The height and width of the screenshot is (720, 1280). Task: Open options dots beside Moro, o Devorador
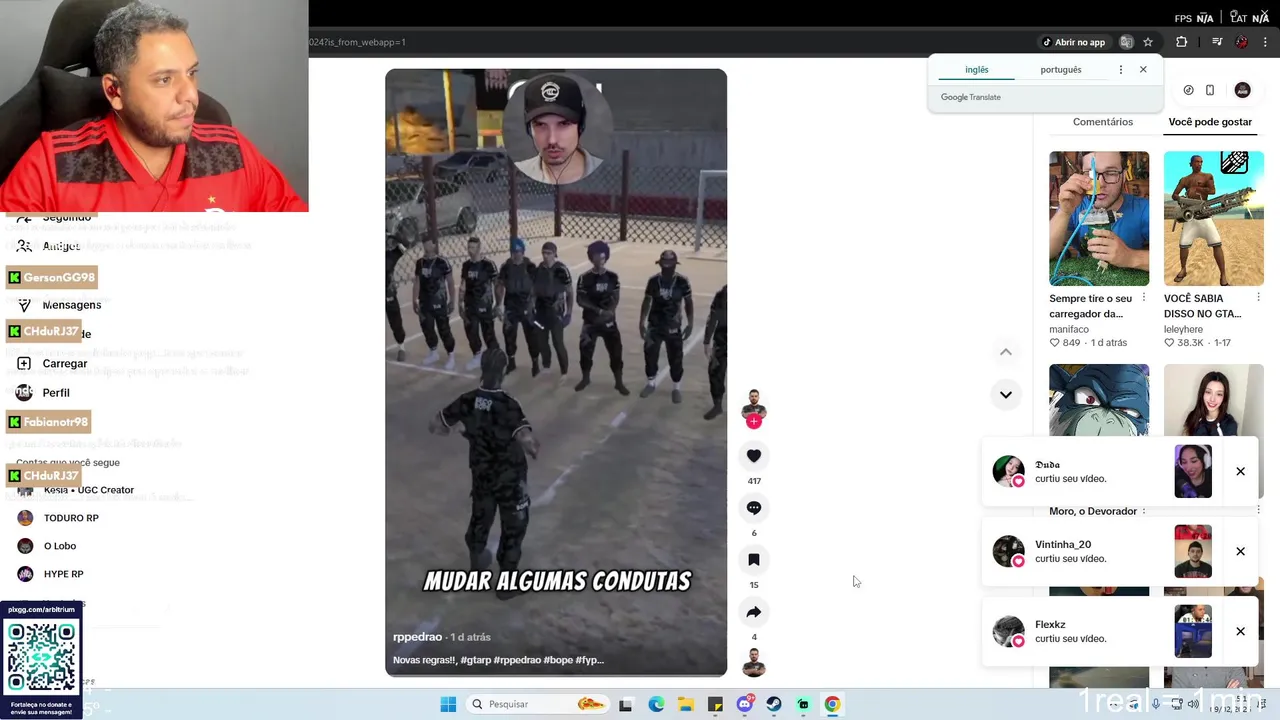click(x=1144, y=511)
